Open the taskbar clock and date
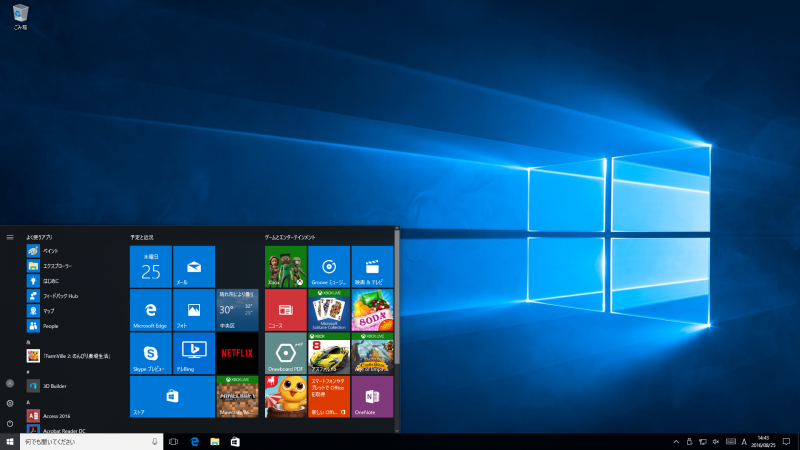The height and width of the screenshot is (450, 800). 763,442
